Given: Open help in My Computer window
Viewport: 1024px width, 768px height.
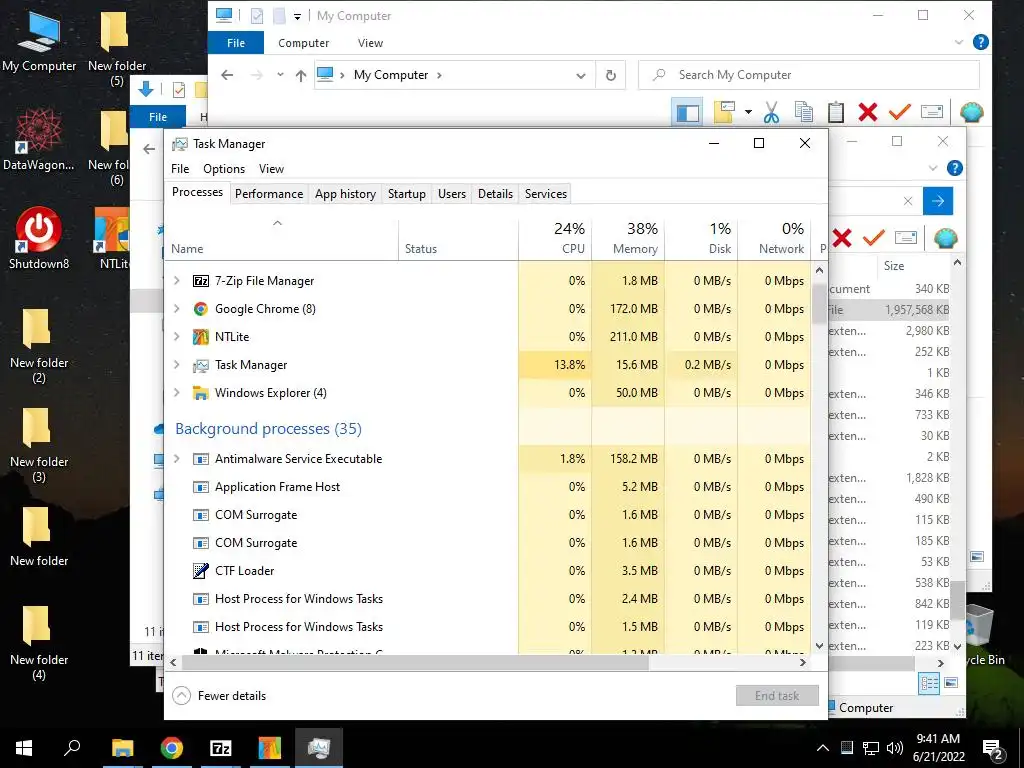Looking at the screenshot, I should coord(980,42).
